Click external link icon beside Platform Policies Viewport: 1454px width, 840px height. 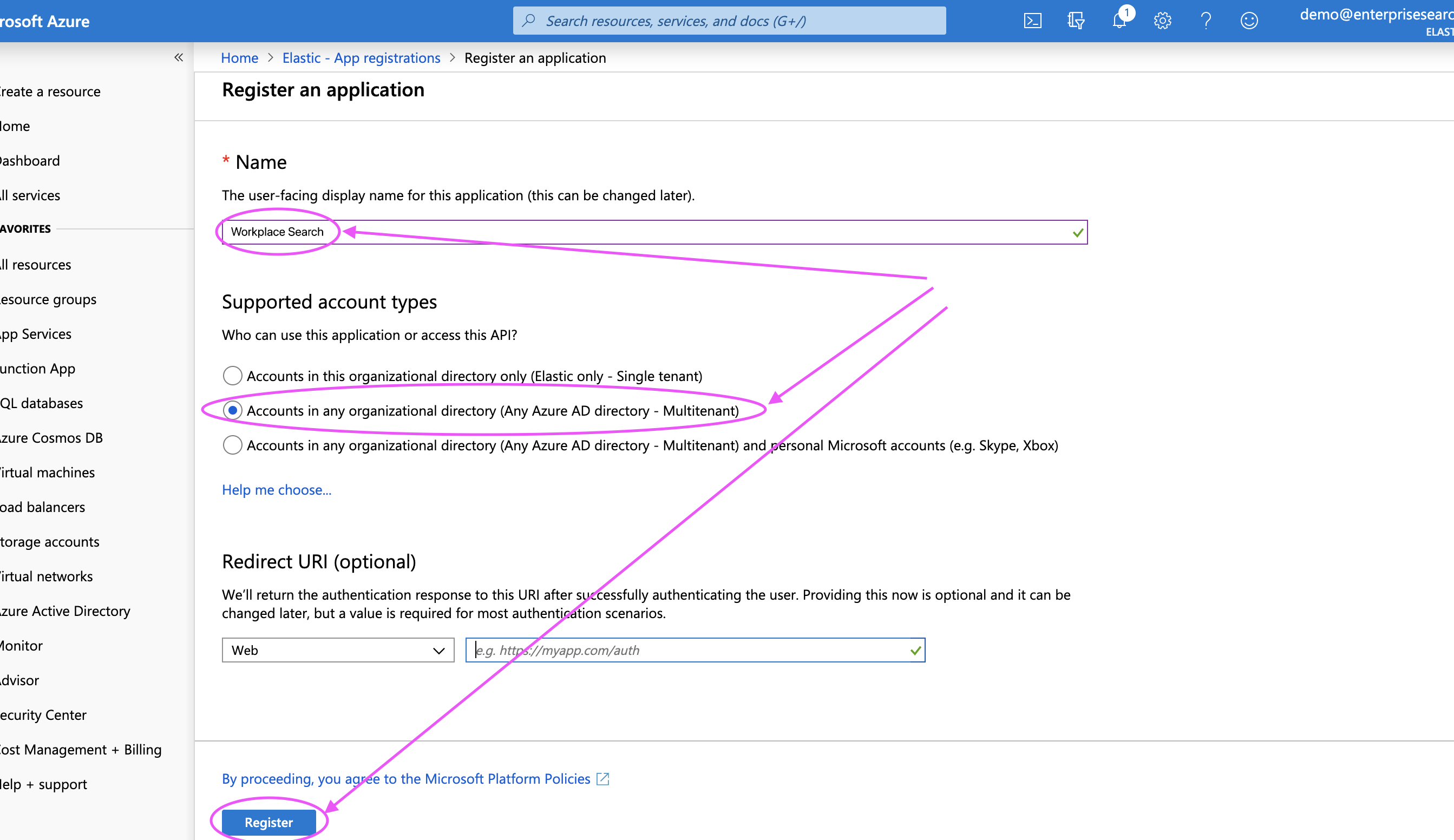click(603, 779)
